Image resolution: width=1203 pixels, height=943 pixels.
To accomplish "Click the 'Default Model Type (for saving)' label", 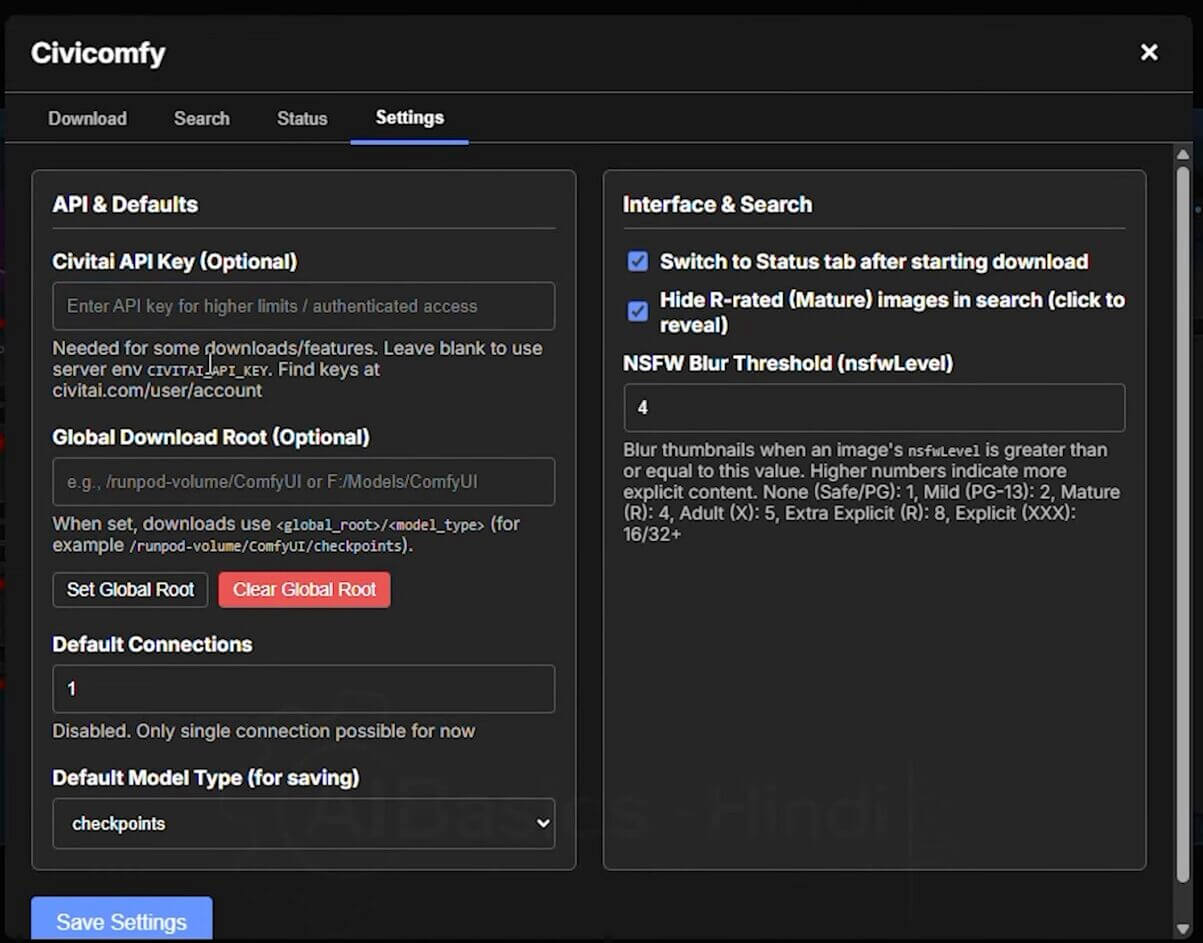I will point(206,777).
